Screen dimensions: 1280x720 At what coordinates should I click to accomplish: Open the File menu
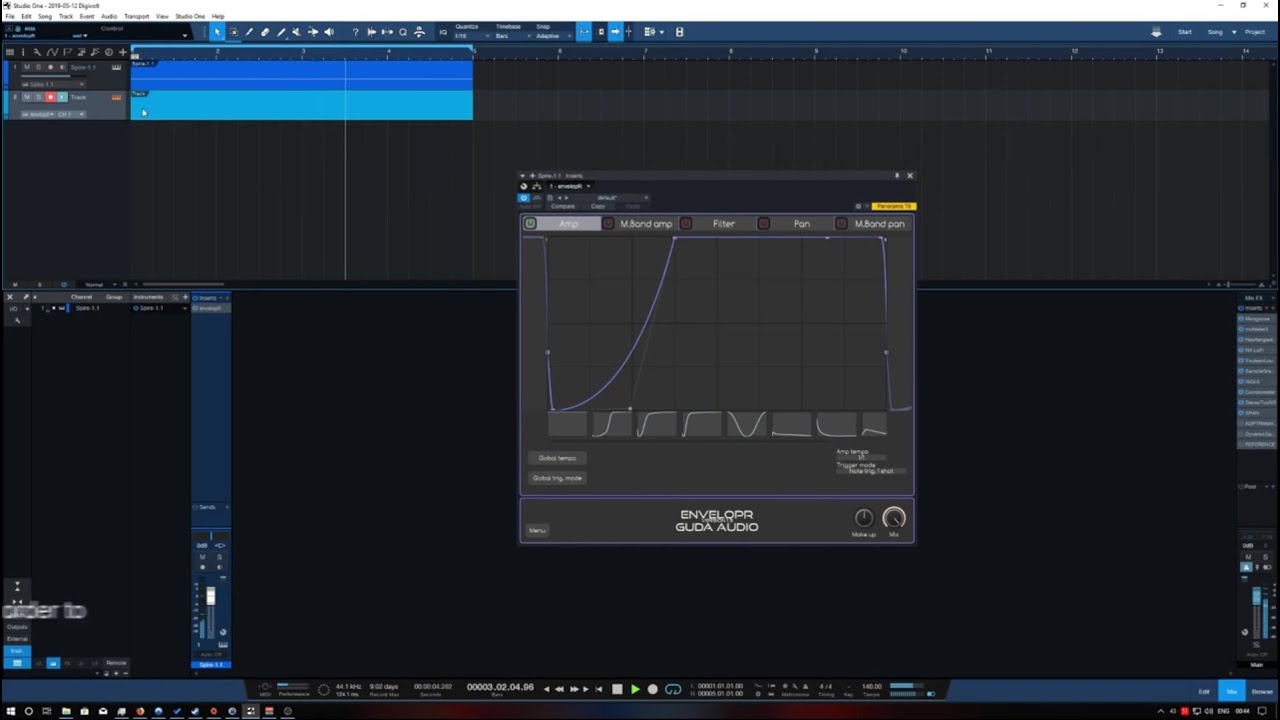tap(10, 17)
